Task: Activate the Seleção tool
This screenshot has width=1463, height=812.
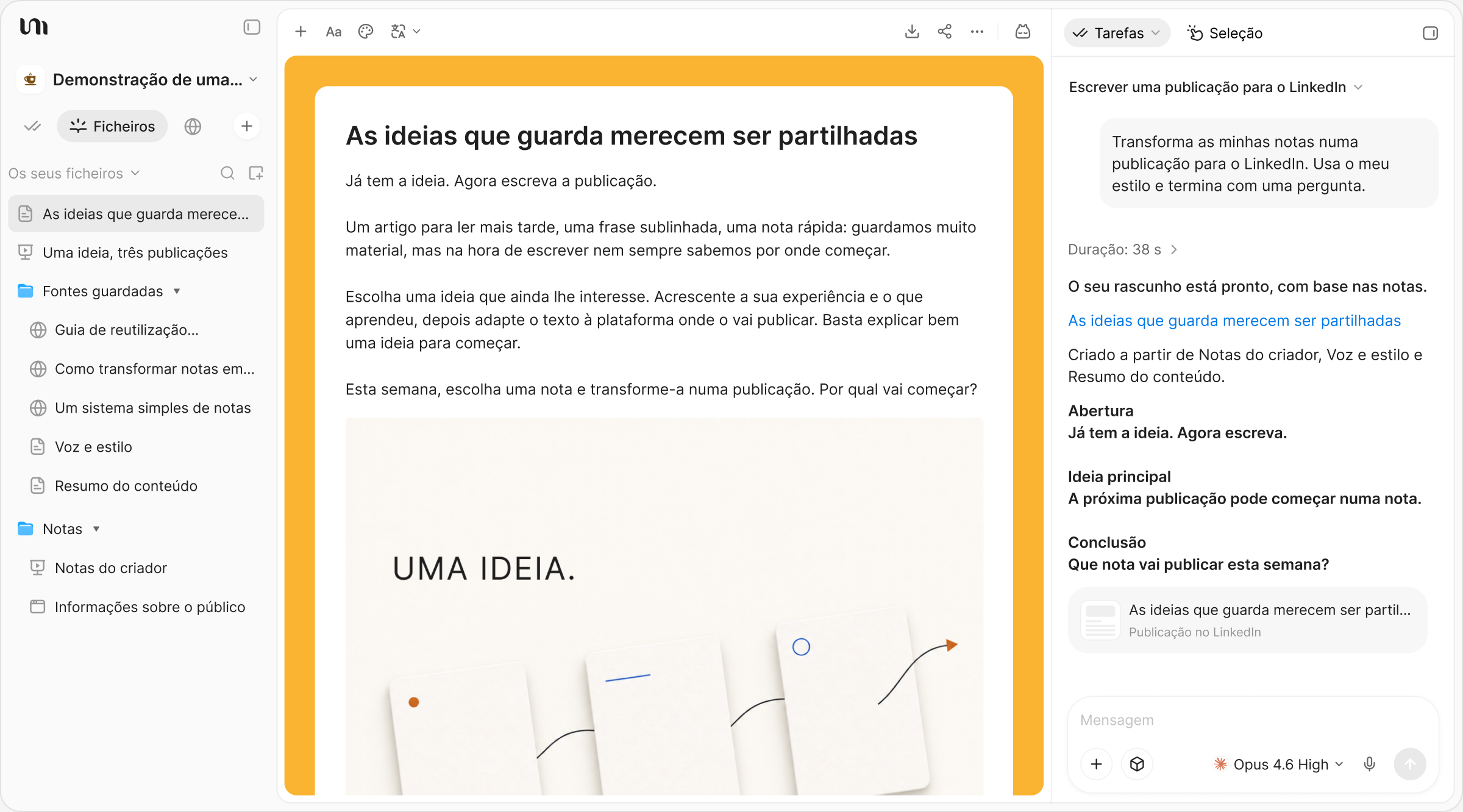Action: point(1225,33)
